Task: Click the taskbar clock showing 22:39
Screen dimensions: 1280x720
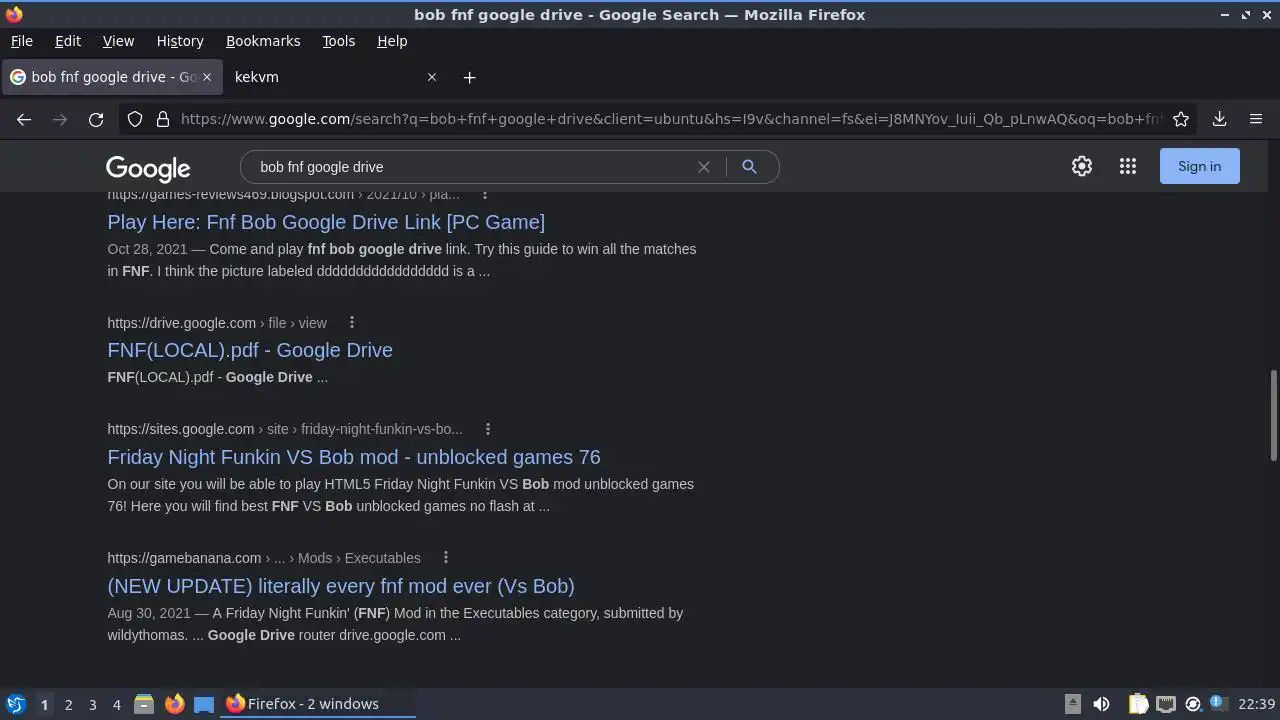Action: (1256, 704)
